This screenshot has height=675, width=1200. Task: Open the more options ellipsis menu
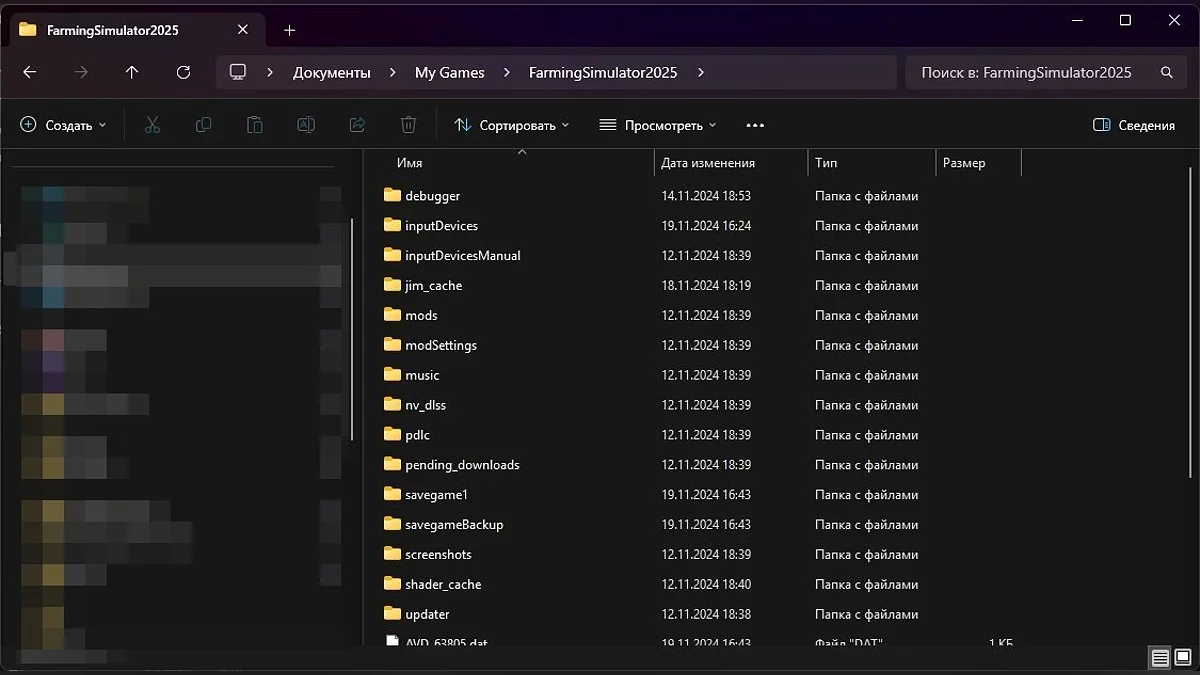755,125
